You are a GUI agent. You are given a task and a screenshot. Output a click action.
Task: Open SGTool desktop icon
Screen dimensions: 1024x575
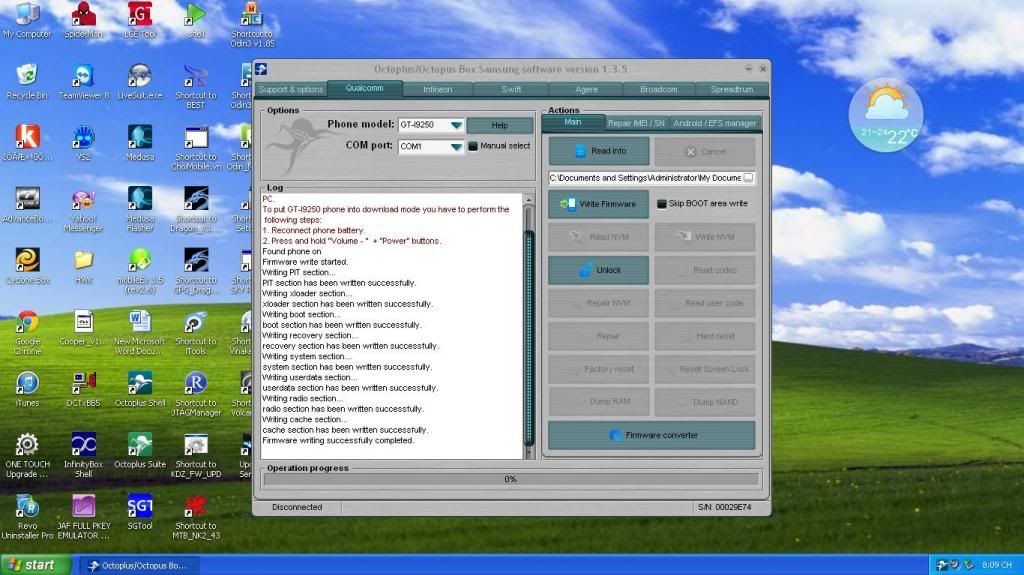click(x=140, y=512)
